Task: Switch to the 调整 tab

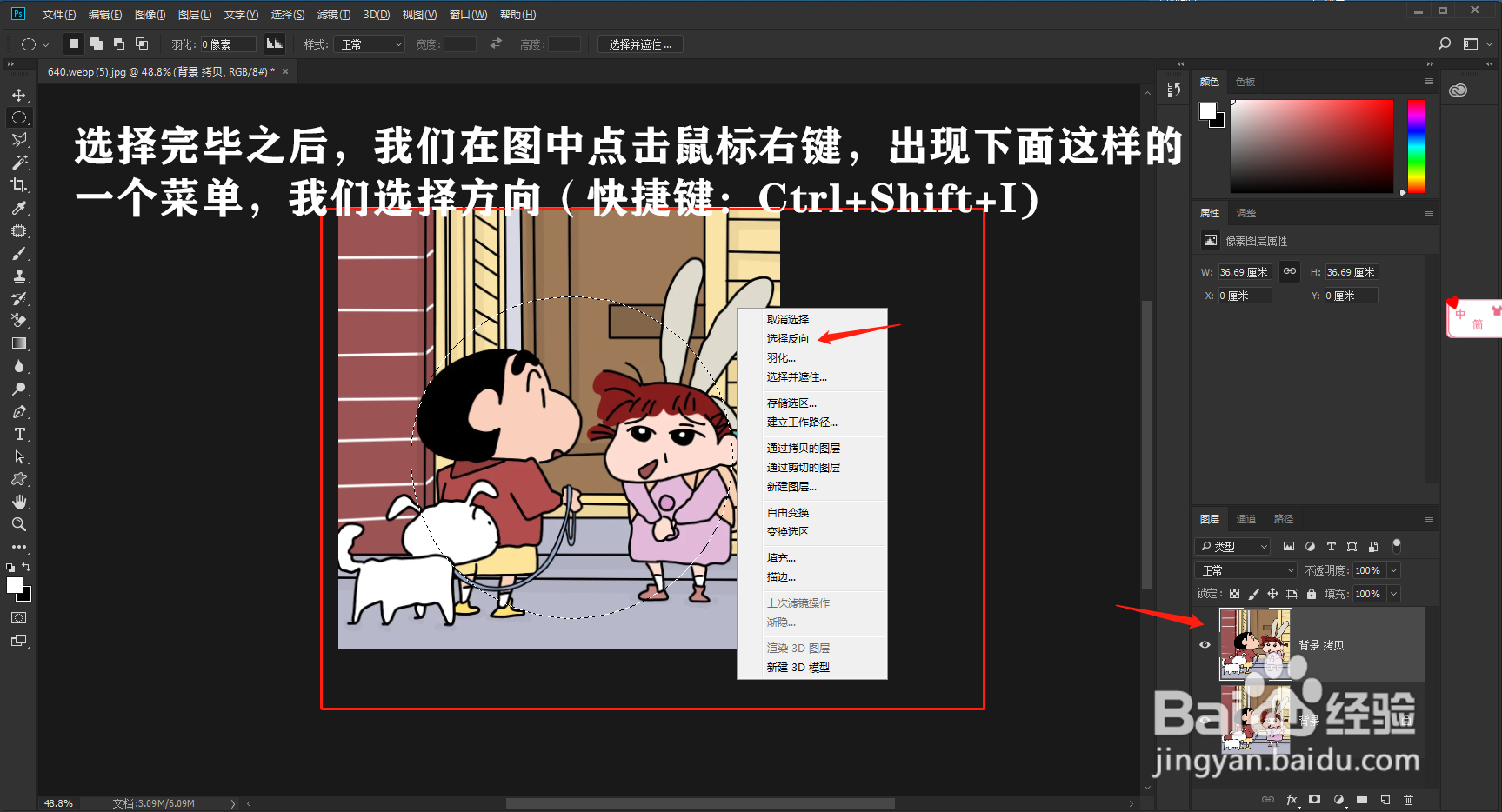Action: pos(1246,213)
